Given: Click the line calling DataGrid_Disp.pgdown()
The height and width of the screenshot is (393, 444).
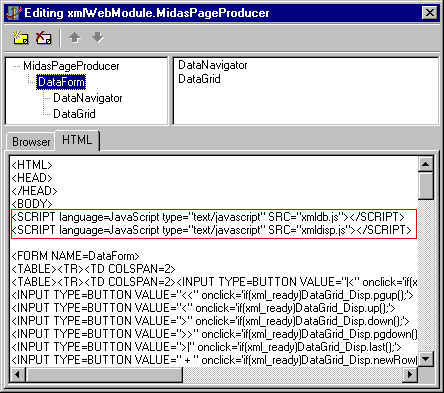Looking at the screenshot, I should [214, 334].
